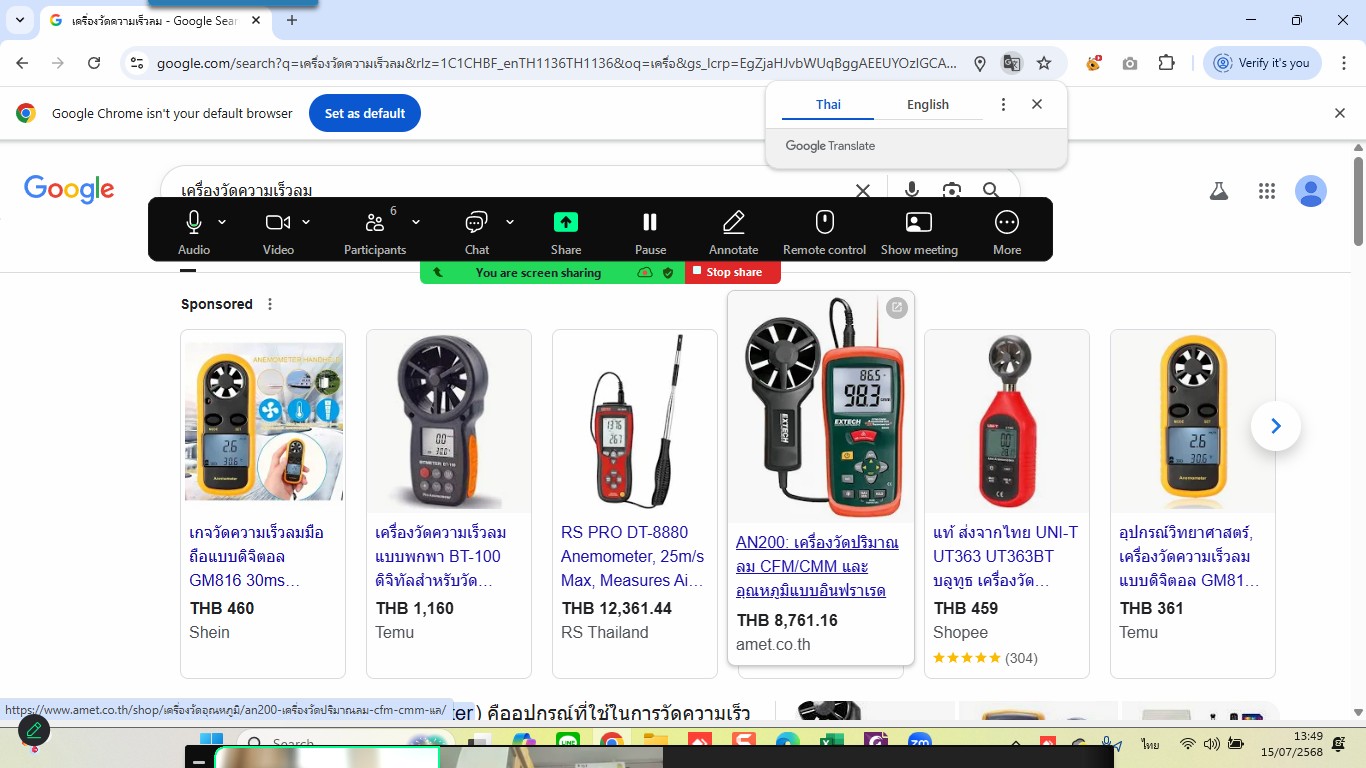Open Zoom Annotate tools
1366x768 pixels.
[x=734, y=232]
